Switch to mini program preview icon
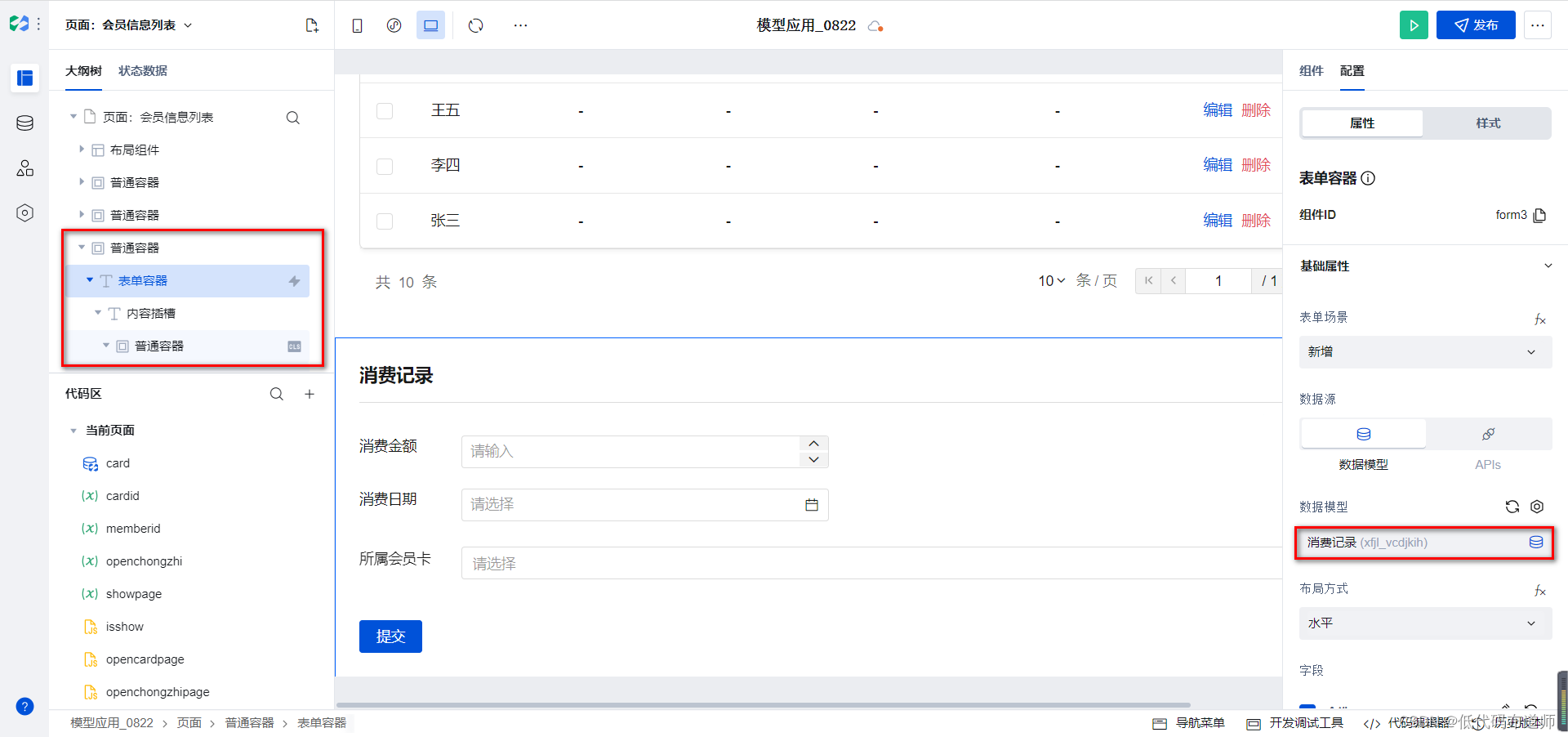Image resolution: width=1568 pixels, height=737 pixels. tap(394, 25)
